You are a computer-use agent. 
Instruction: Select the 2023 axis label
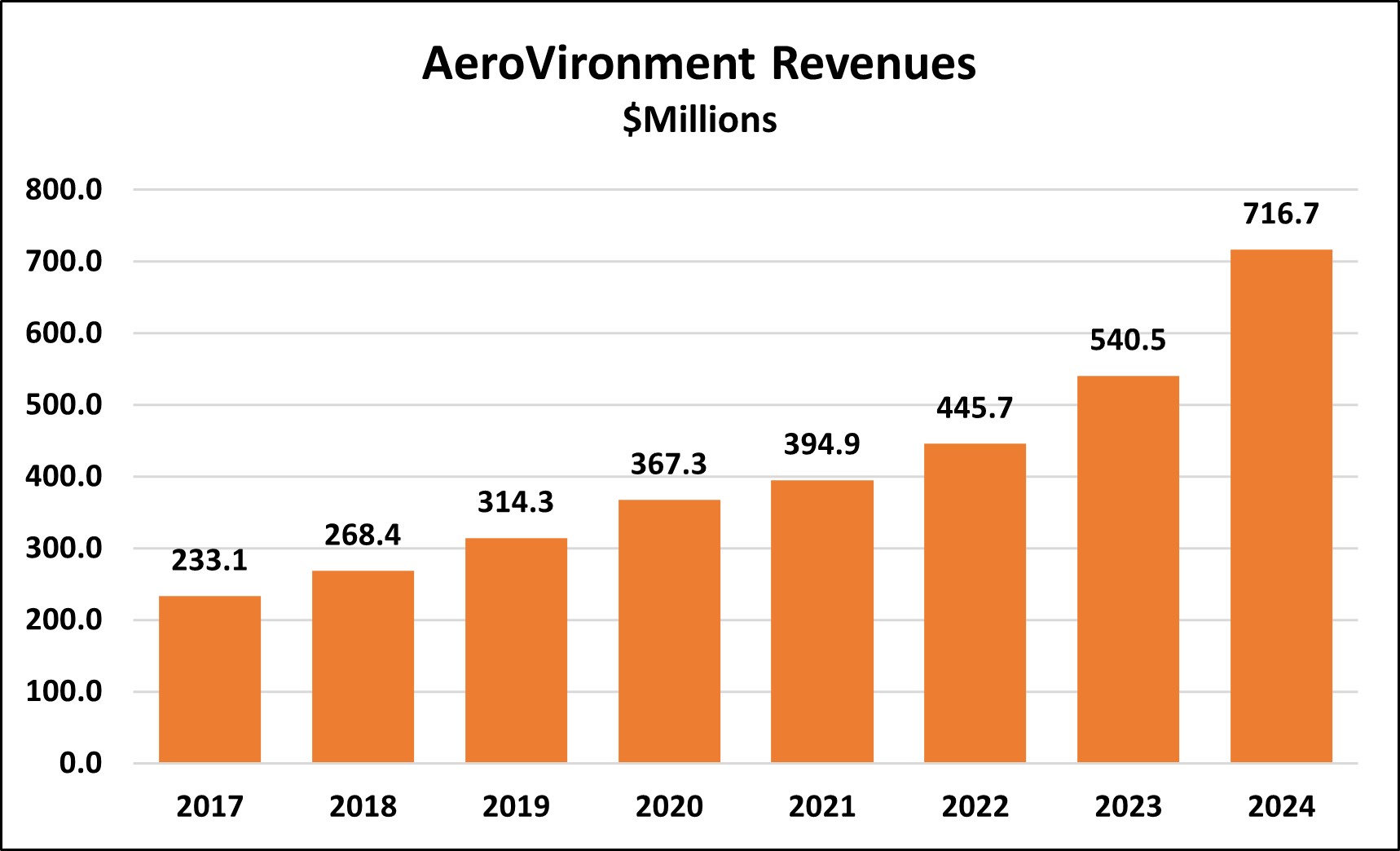1128,807
